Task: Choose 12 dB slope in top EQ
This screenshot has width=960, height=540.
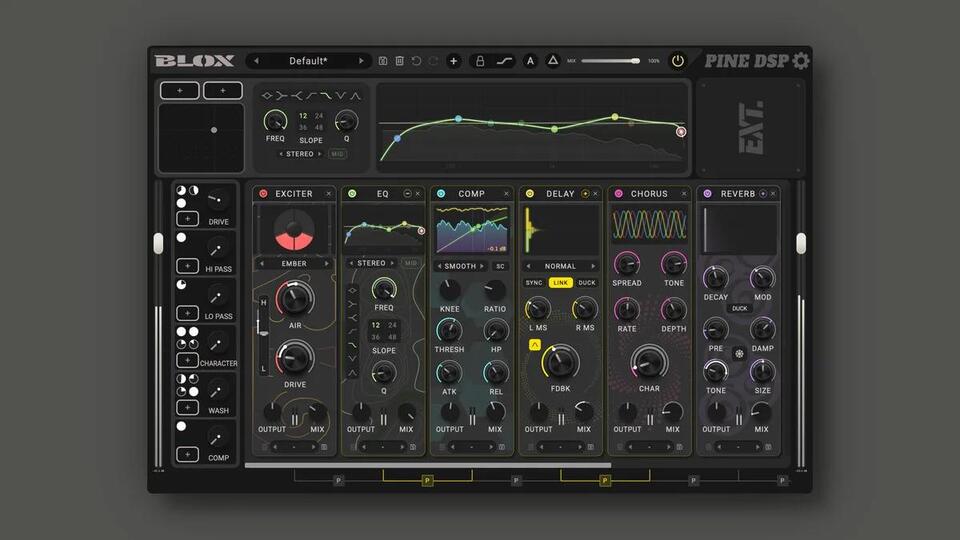Action: [303, 116]
